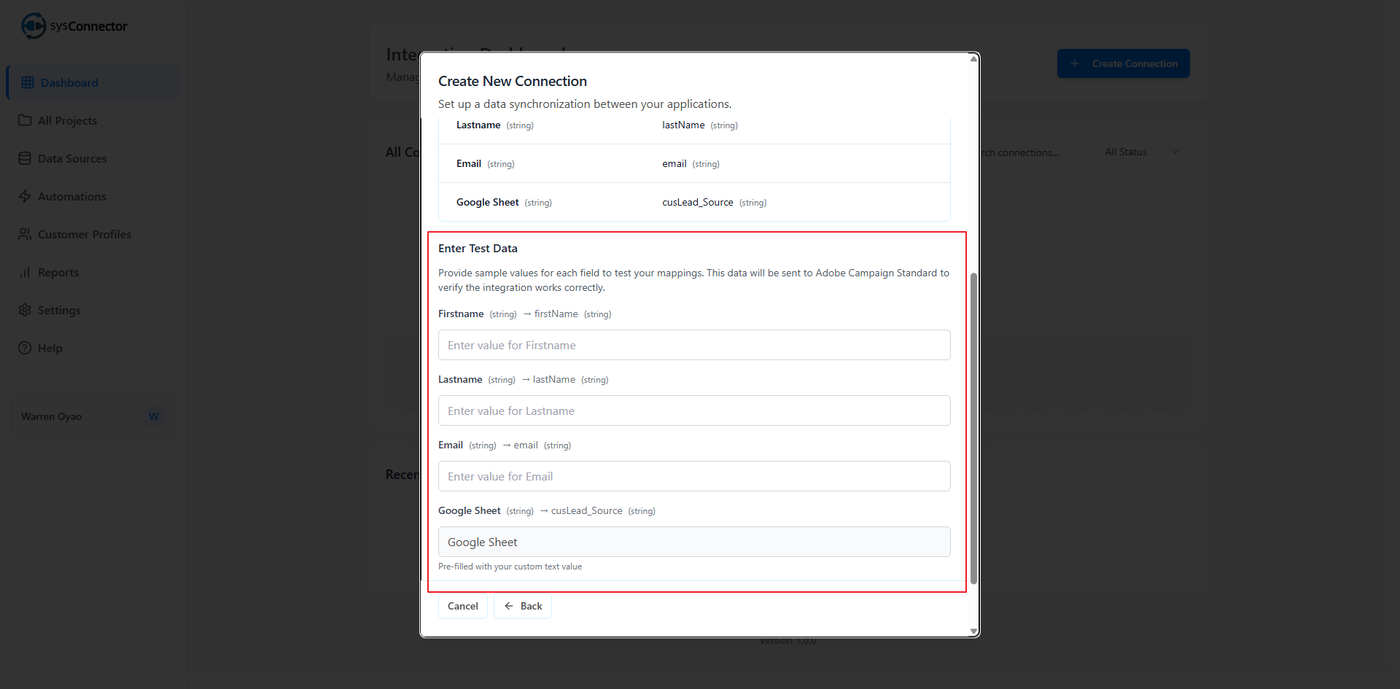
Task: Open the Dashboard sidebar icon
Action: (27, 83)
